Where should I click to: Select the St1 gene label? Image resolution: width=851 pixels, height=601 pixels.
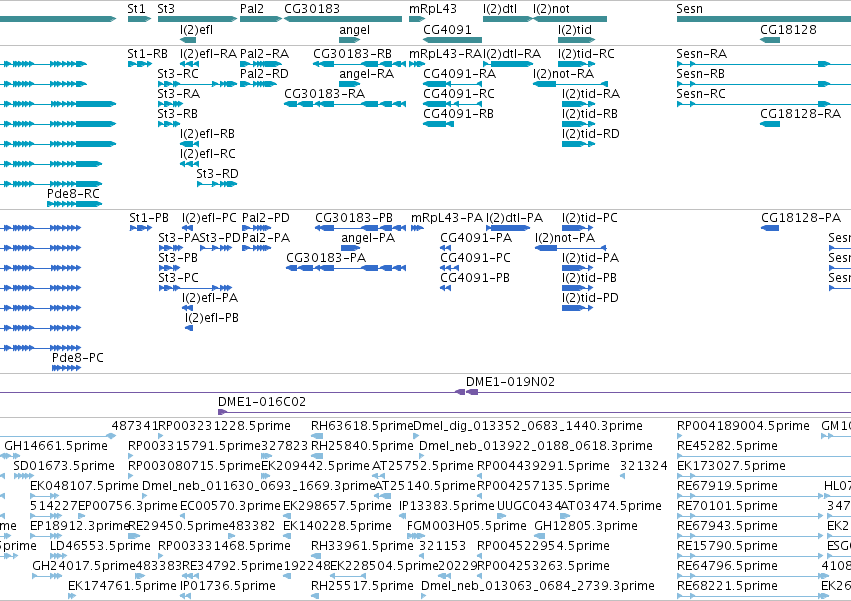pos(136,9)
